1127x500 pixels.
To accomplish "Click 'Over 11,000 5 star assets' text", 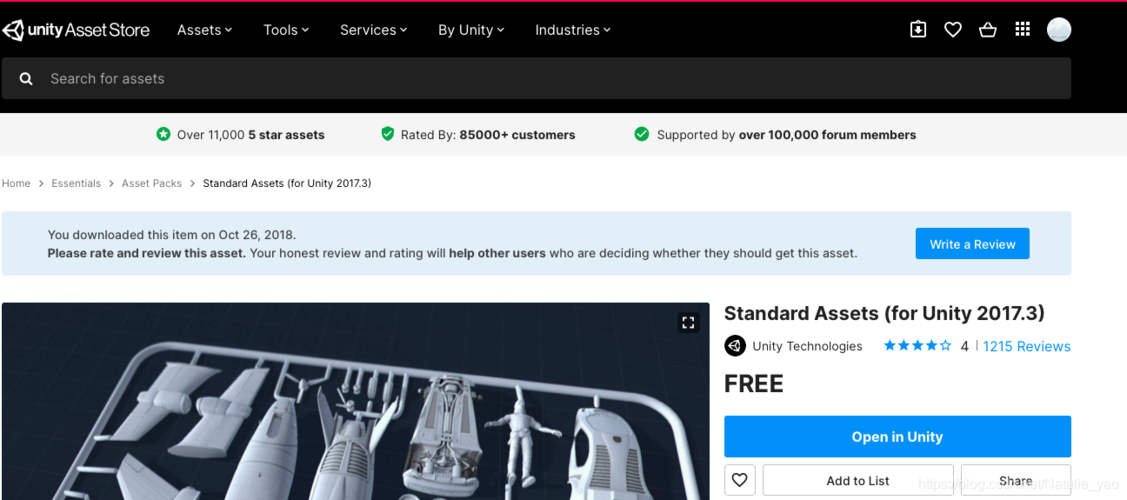I will point(251,134).
